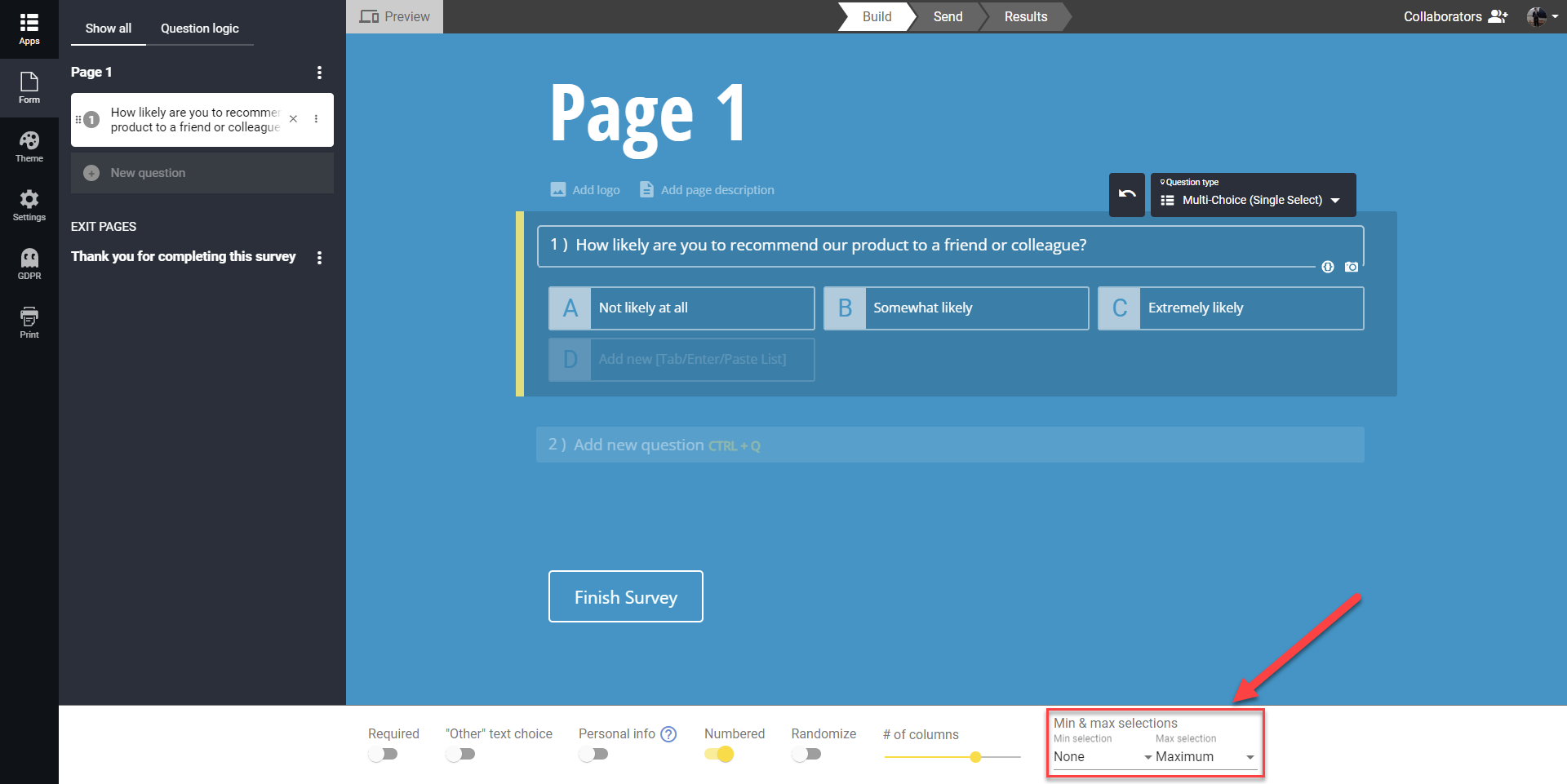Open the Max selection Maximum dropdown
1567x784 pixels.
click(1205, 757)
